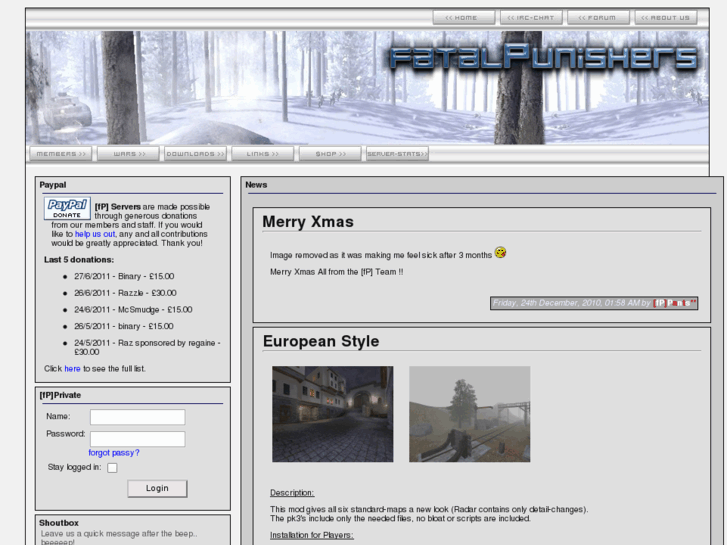Open the Downloads section

195,154
